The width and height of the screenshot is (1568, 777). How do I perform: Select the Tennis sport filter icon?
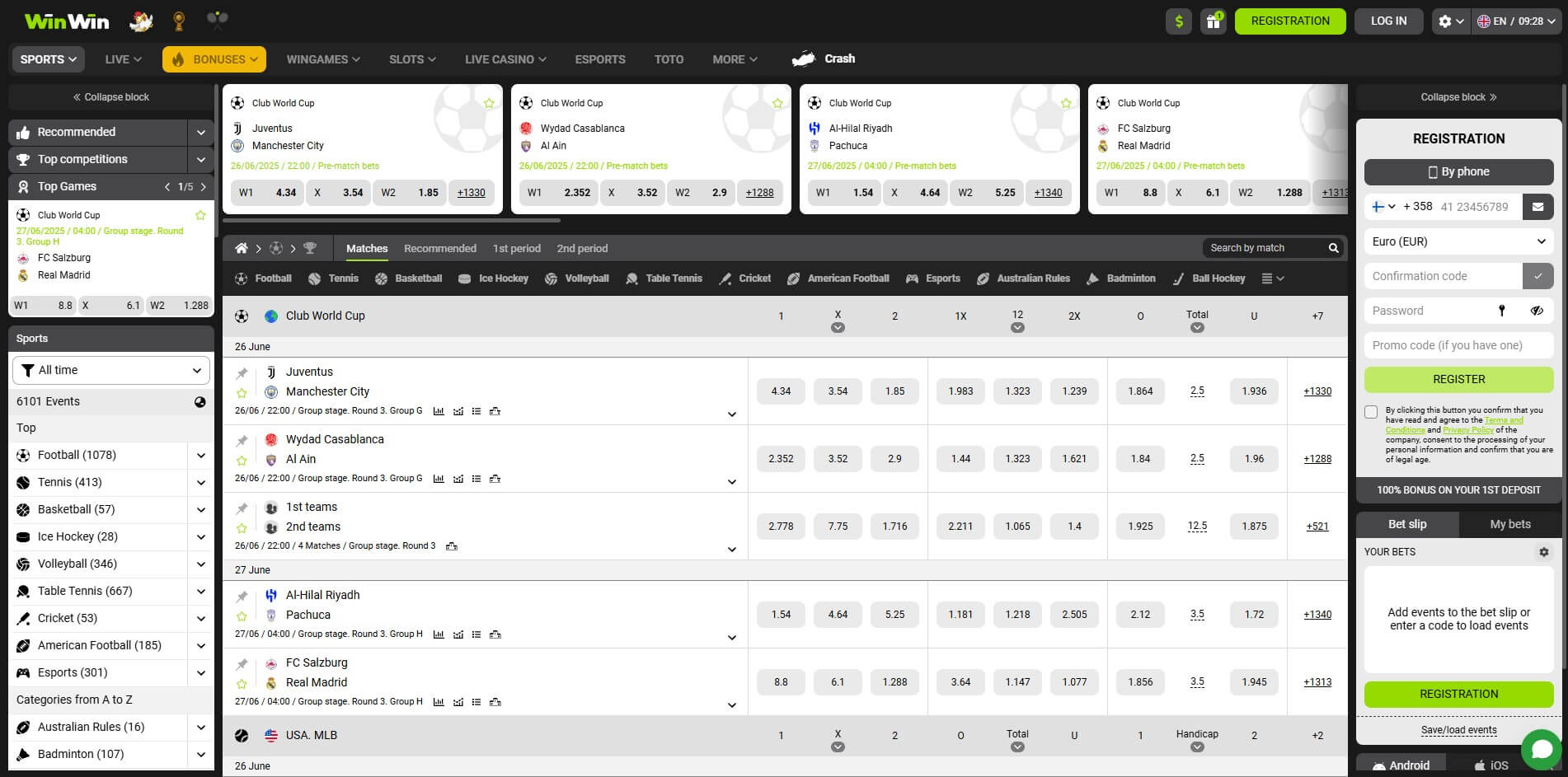click(x=316, y=279)
